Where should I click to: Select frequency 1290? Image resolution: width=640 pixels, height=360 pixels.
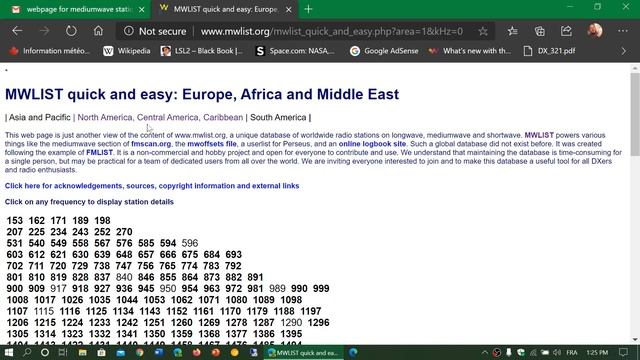point(291,323)
